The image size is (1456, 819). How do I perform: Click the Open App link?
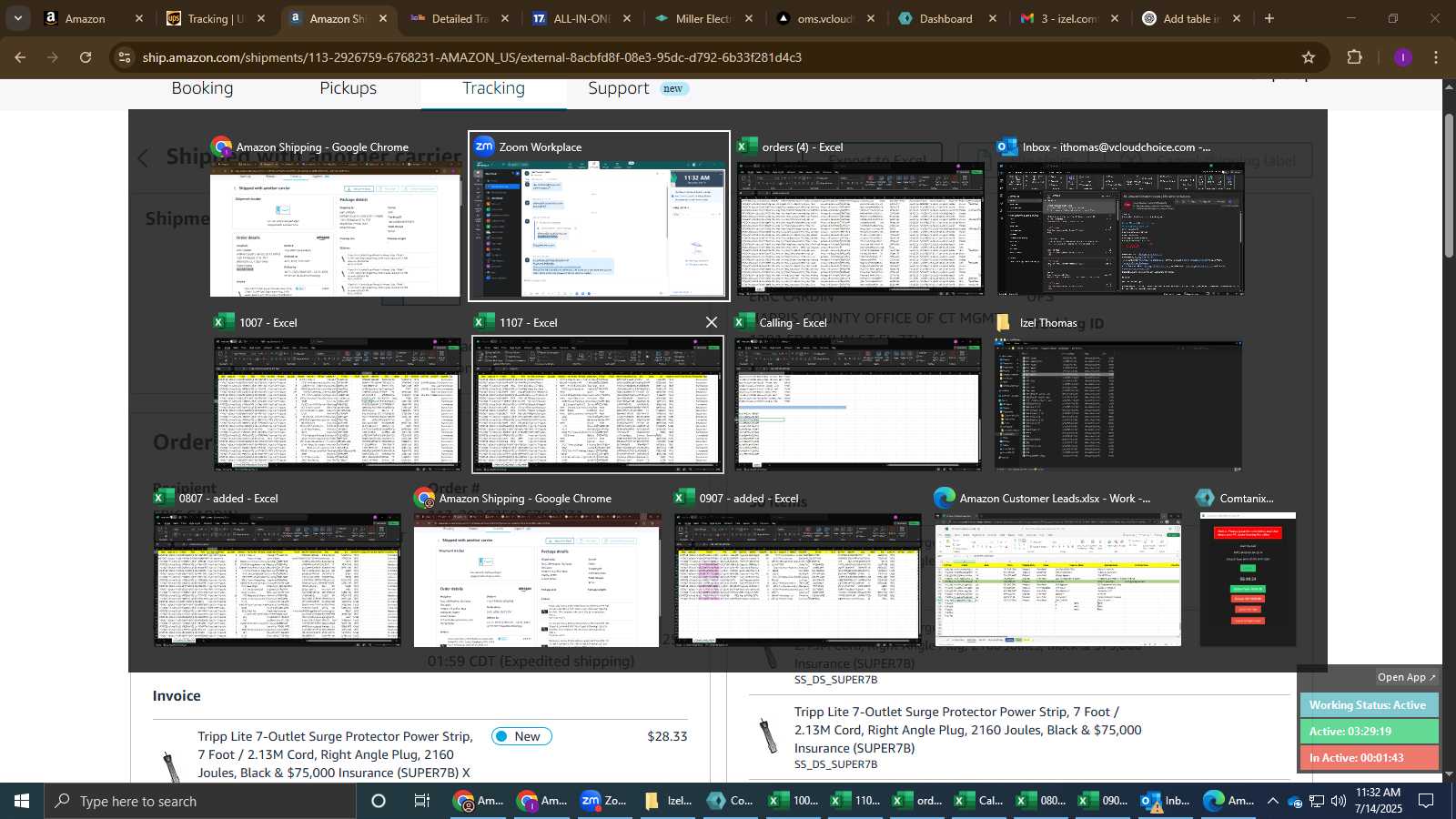pyautogui.click(x=1406, y=677)
